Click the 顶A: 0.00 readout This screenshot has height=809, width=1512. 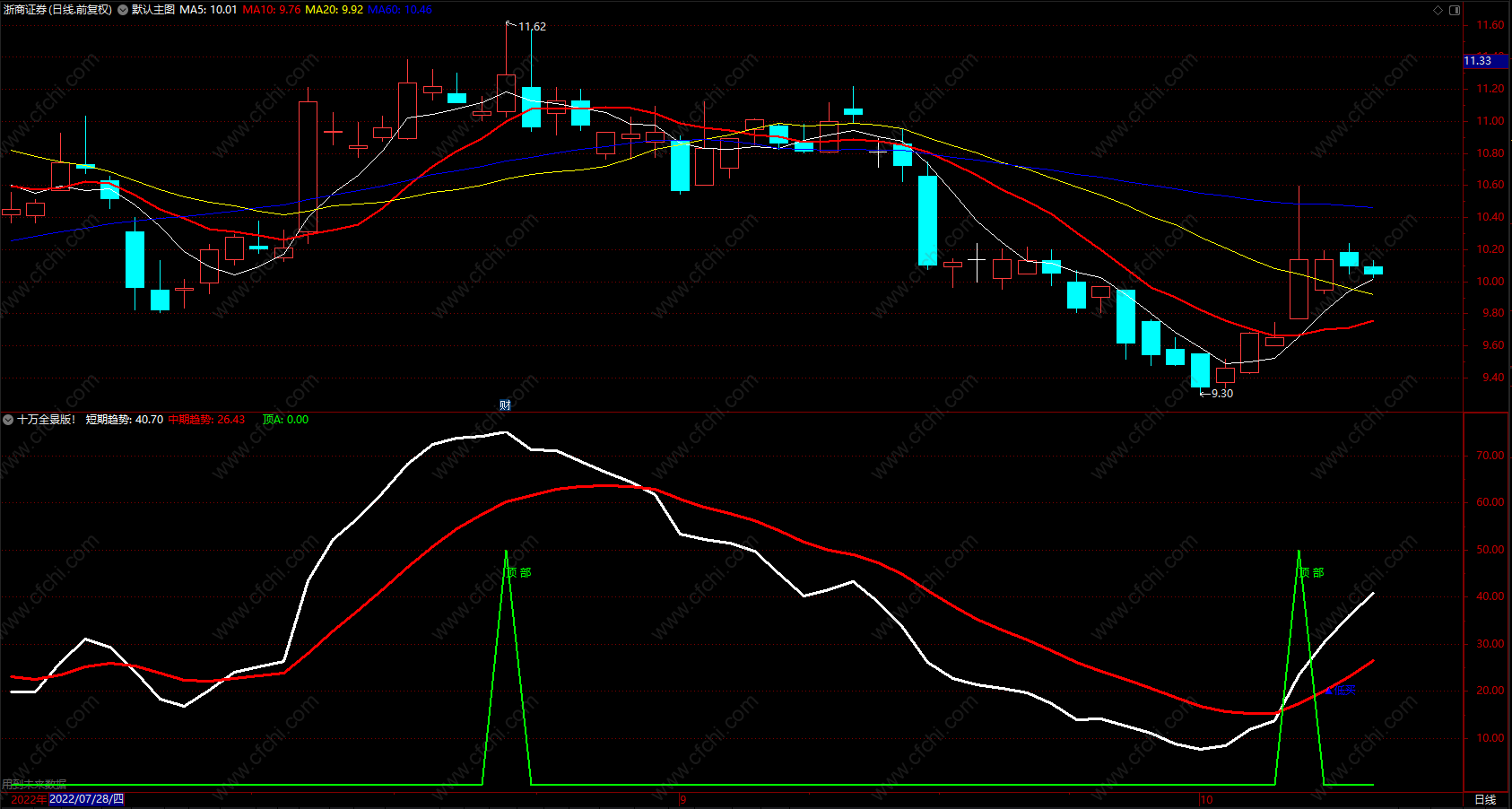pyautogui.click(x=285, y=420)
